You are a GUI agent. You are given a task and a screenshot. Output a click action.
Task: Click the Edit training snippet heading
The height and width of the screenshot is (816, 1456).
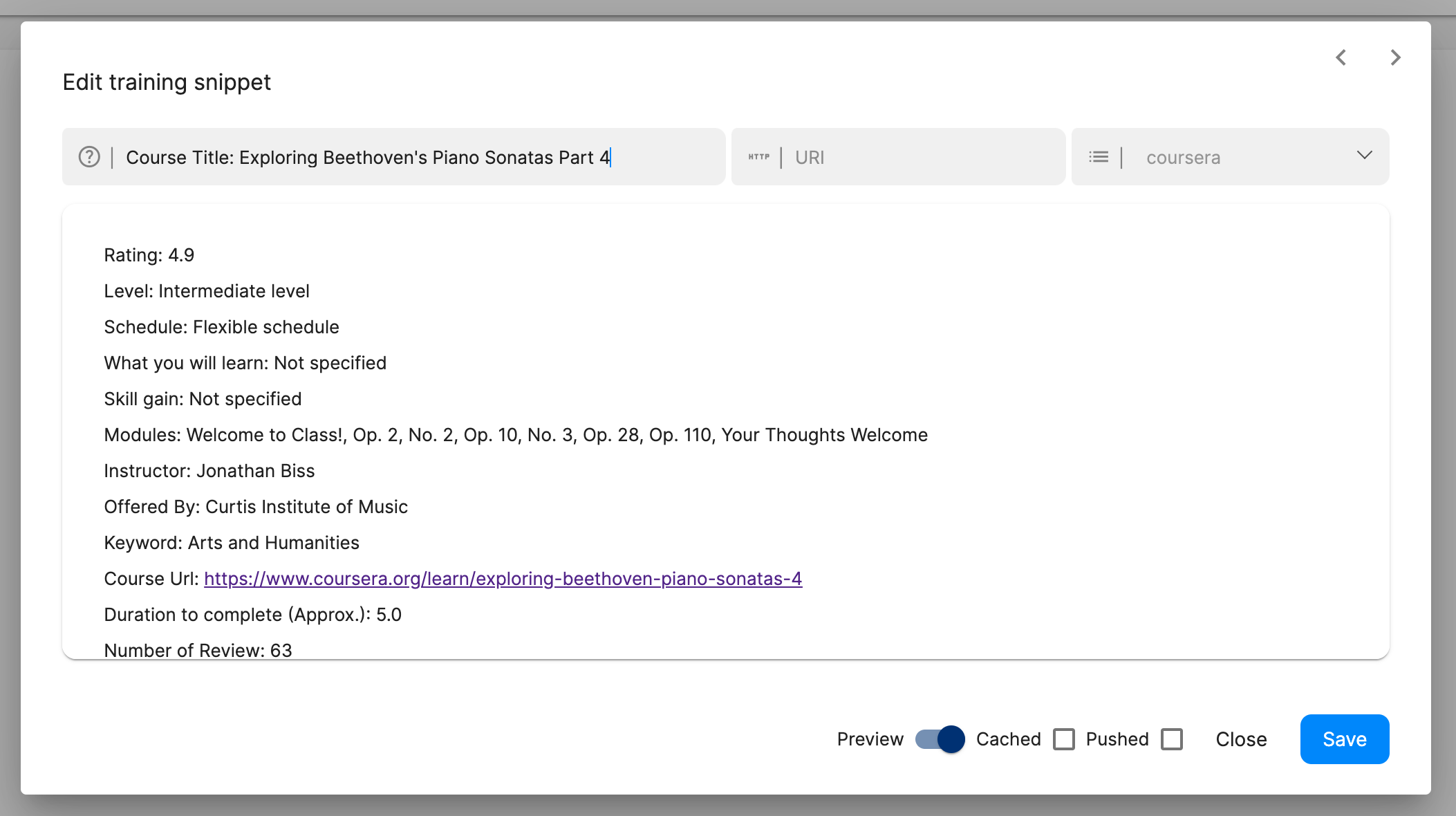[x=167, y=82]
